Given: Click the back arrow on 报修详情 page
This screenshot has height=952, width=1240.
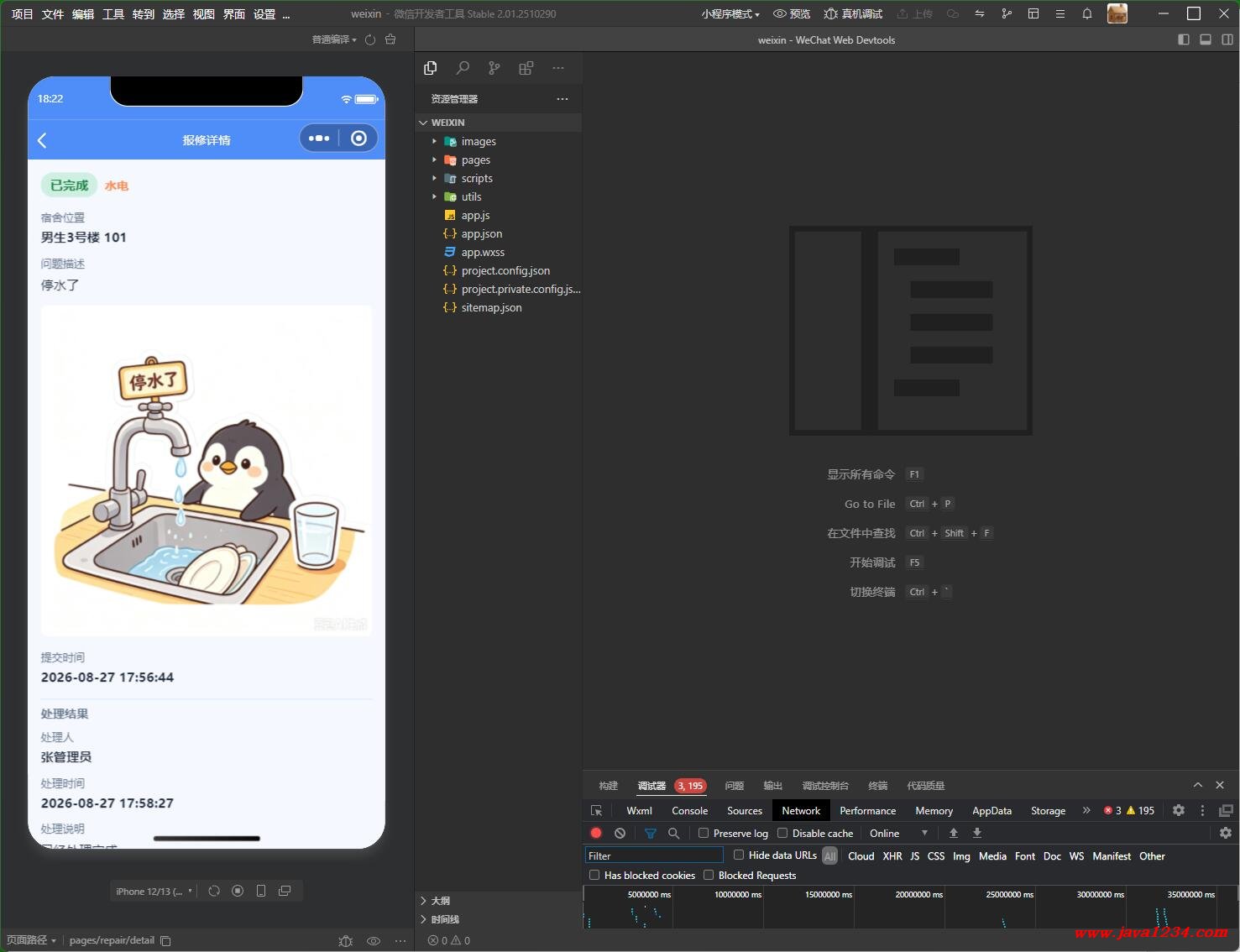Looking at the screenshot, I should 43,140.
